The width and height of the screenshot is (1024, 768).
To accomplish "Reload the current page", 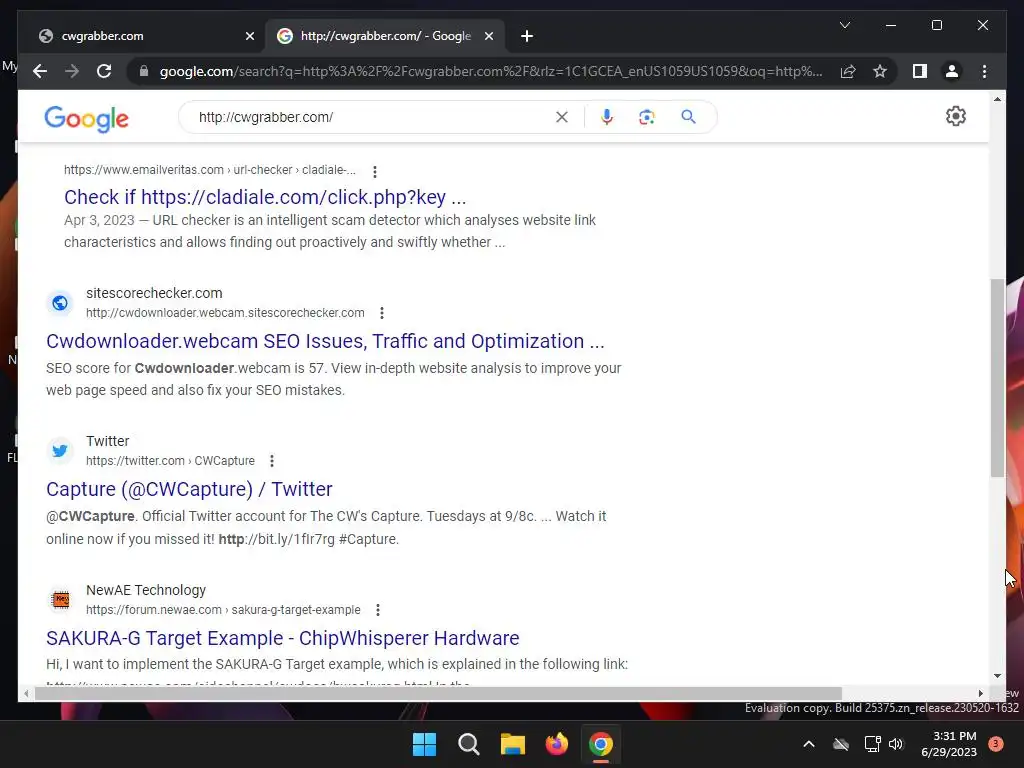I will pyautogui.click(x=104, y=71).
